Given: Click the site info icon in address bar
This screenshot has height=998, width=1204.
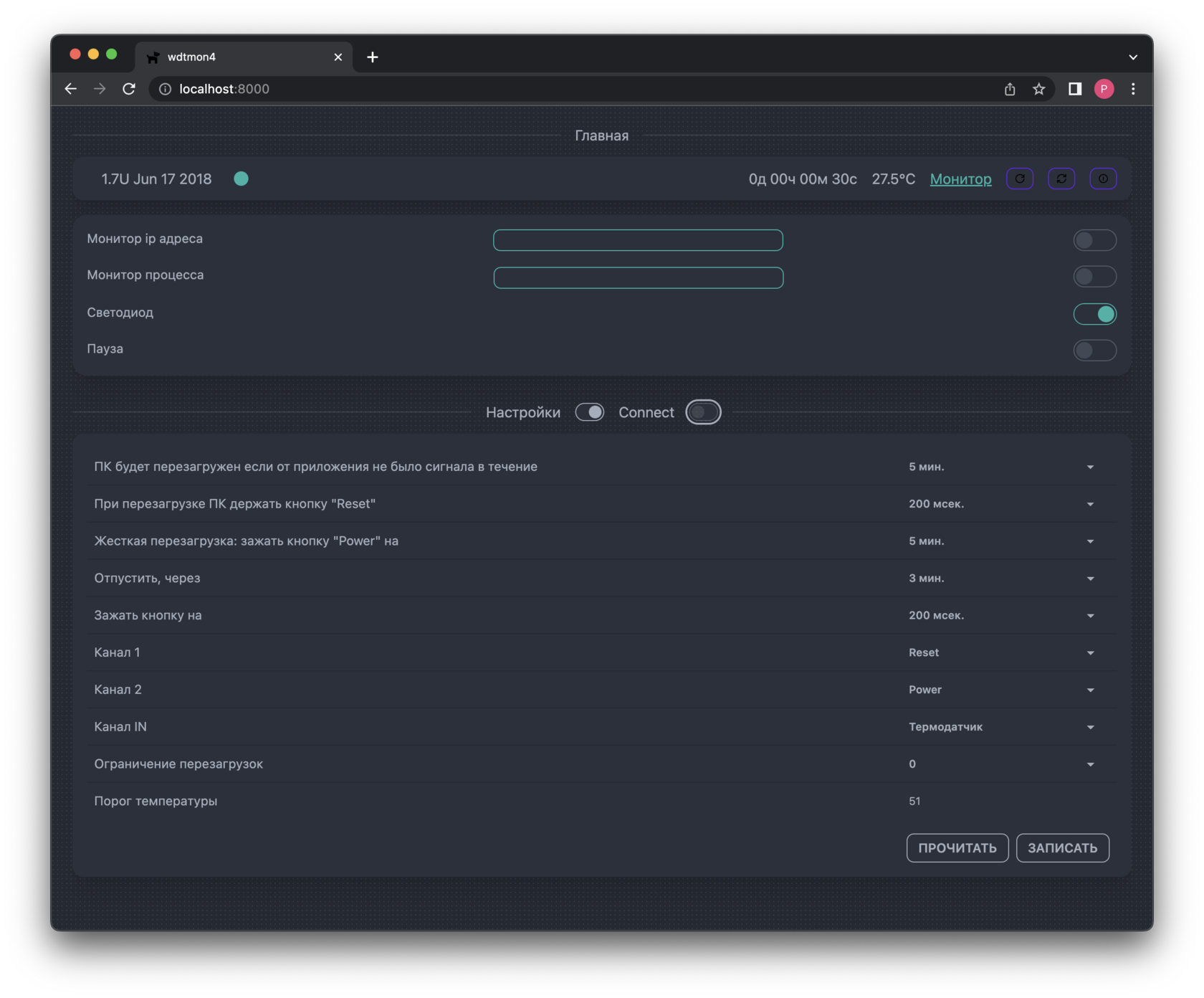Looking at the screenshot, I should [165, 89].
